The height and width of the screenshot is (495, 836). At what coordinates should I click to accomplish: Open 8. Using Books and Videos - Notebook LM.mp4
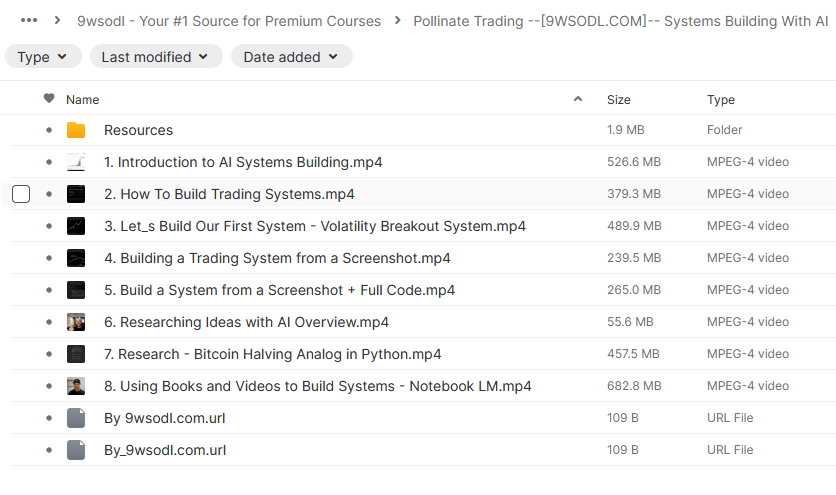[x=318, y=386]
